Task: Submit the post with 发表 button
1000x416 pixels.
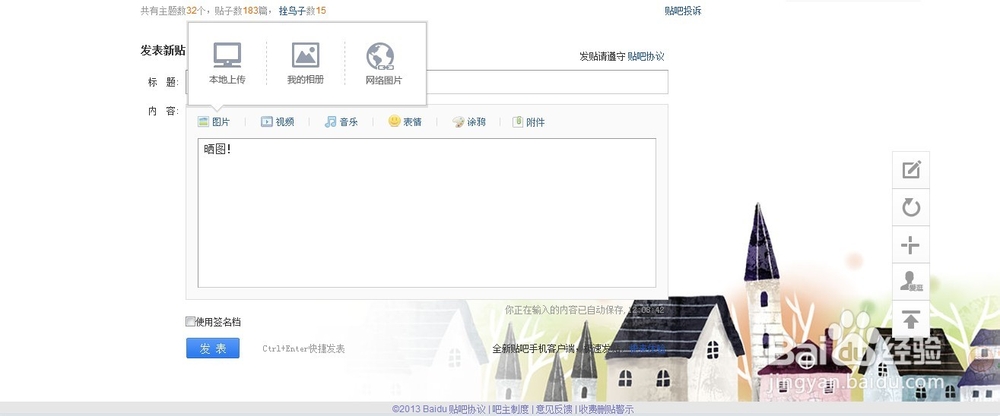Action: point(213,348)
